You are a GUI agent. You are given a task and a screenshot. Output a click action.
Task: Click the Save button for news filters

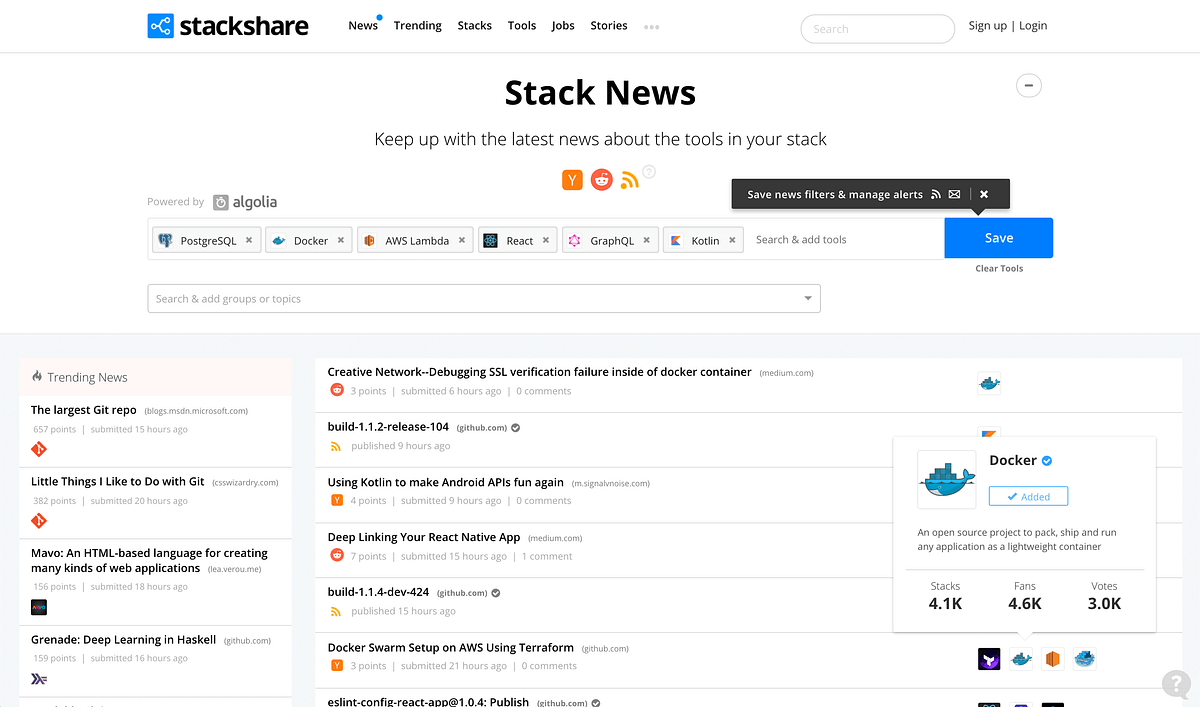click(x=998, y=237)
